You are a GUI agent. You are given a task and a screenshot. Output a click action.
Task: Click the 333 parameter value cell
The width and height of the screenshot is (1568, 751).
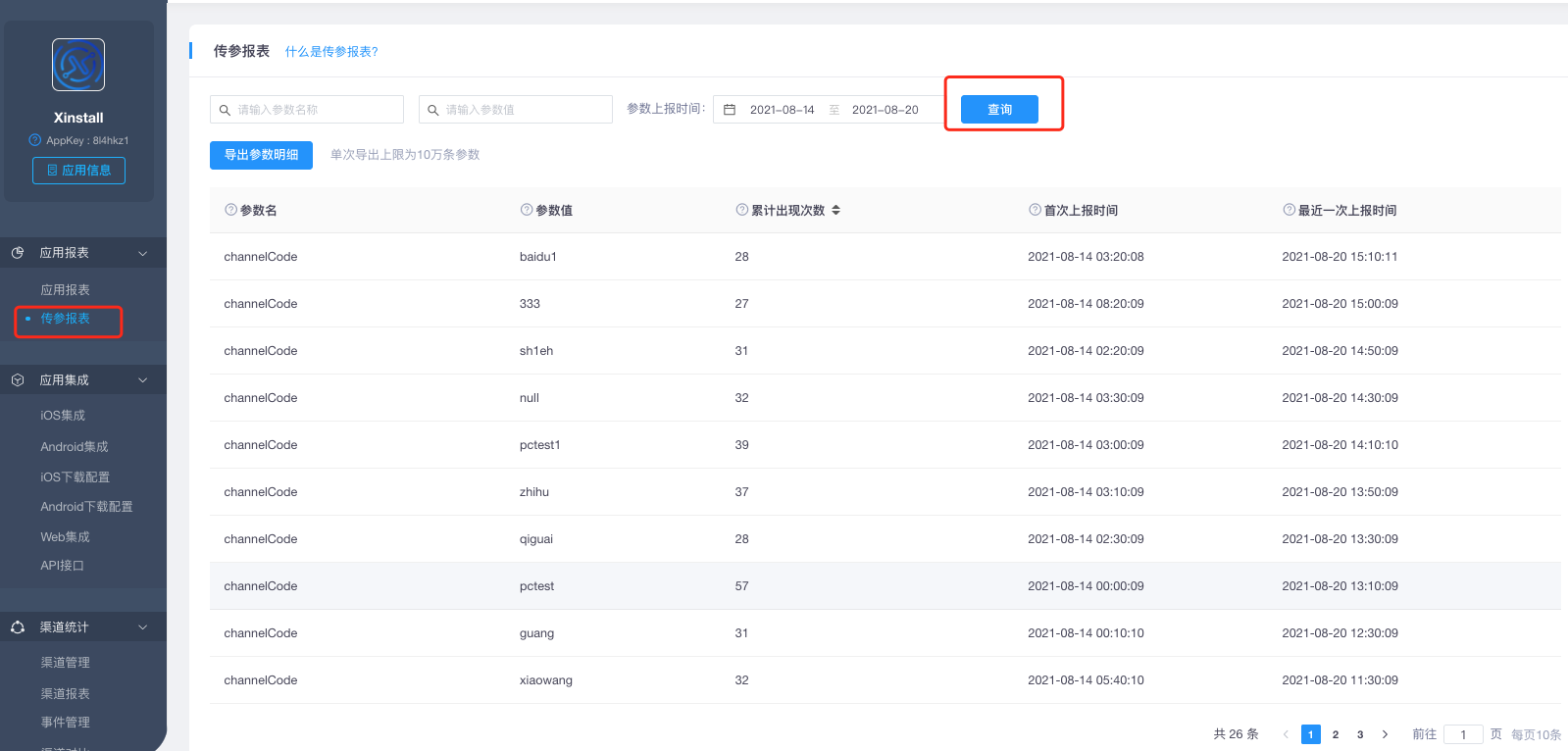point(530,304)
